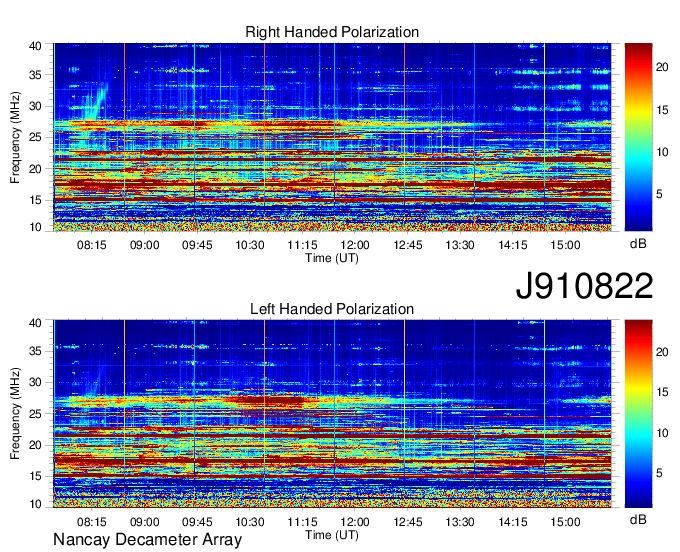This screenshot has height=552, width=680.
Task: Click the 14:15 time tick on lower plot
Action: [x=513, y=522]
